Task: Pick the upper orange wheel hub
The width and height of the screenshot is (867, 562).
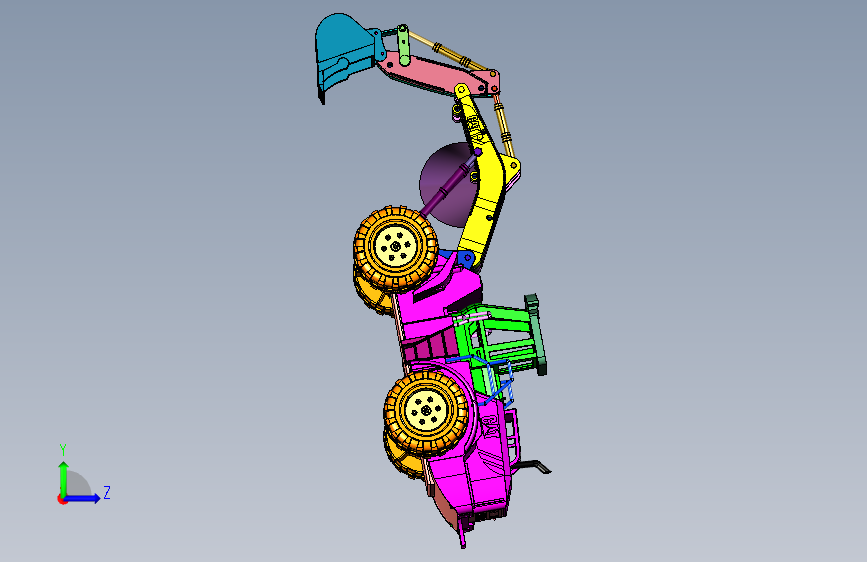Action: click(x=395, y=247)
